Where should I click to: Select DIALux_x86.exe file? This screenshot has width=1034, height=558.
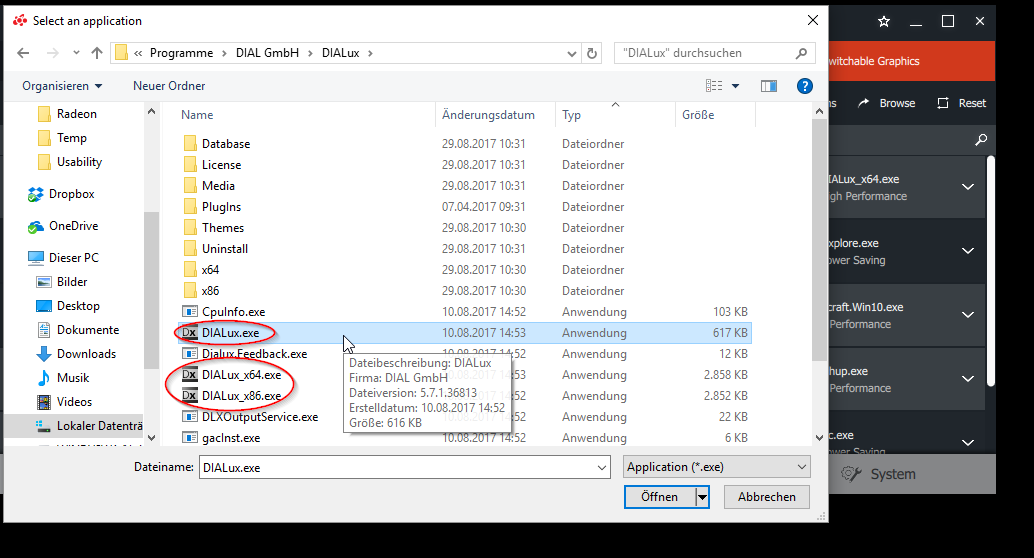click(x=231, y=396)
